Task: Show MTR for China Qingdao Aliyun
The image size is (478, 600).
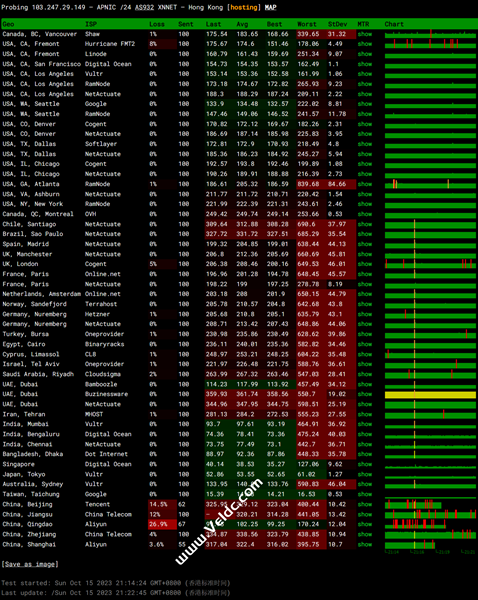Action: point(365,524)
